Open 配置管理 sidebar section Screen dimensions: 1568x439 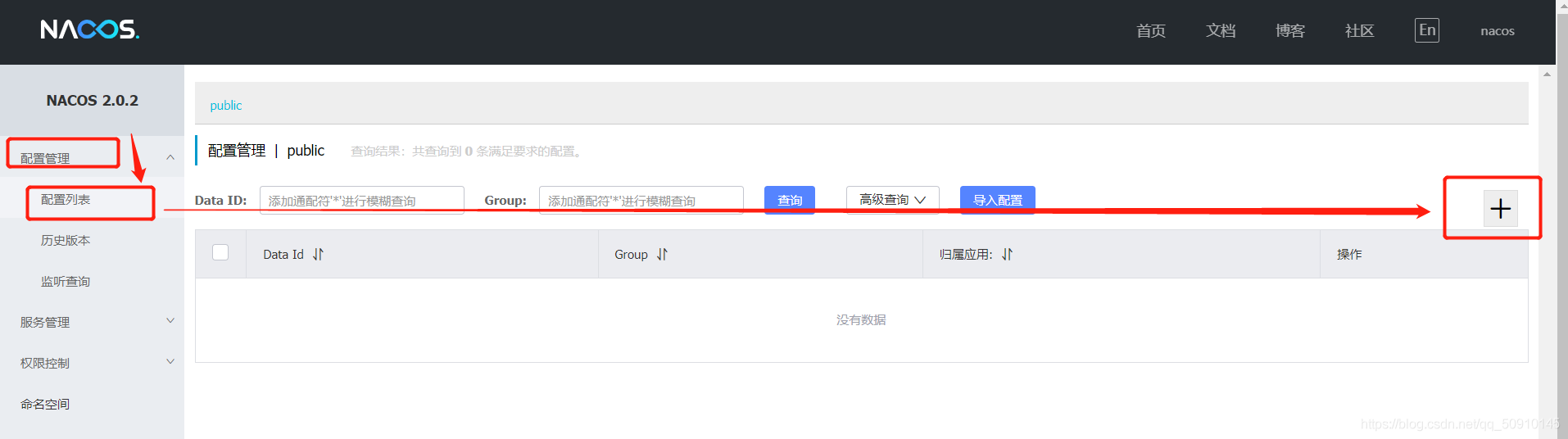pyautogui.click(x=92, y=157)
